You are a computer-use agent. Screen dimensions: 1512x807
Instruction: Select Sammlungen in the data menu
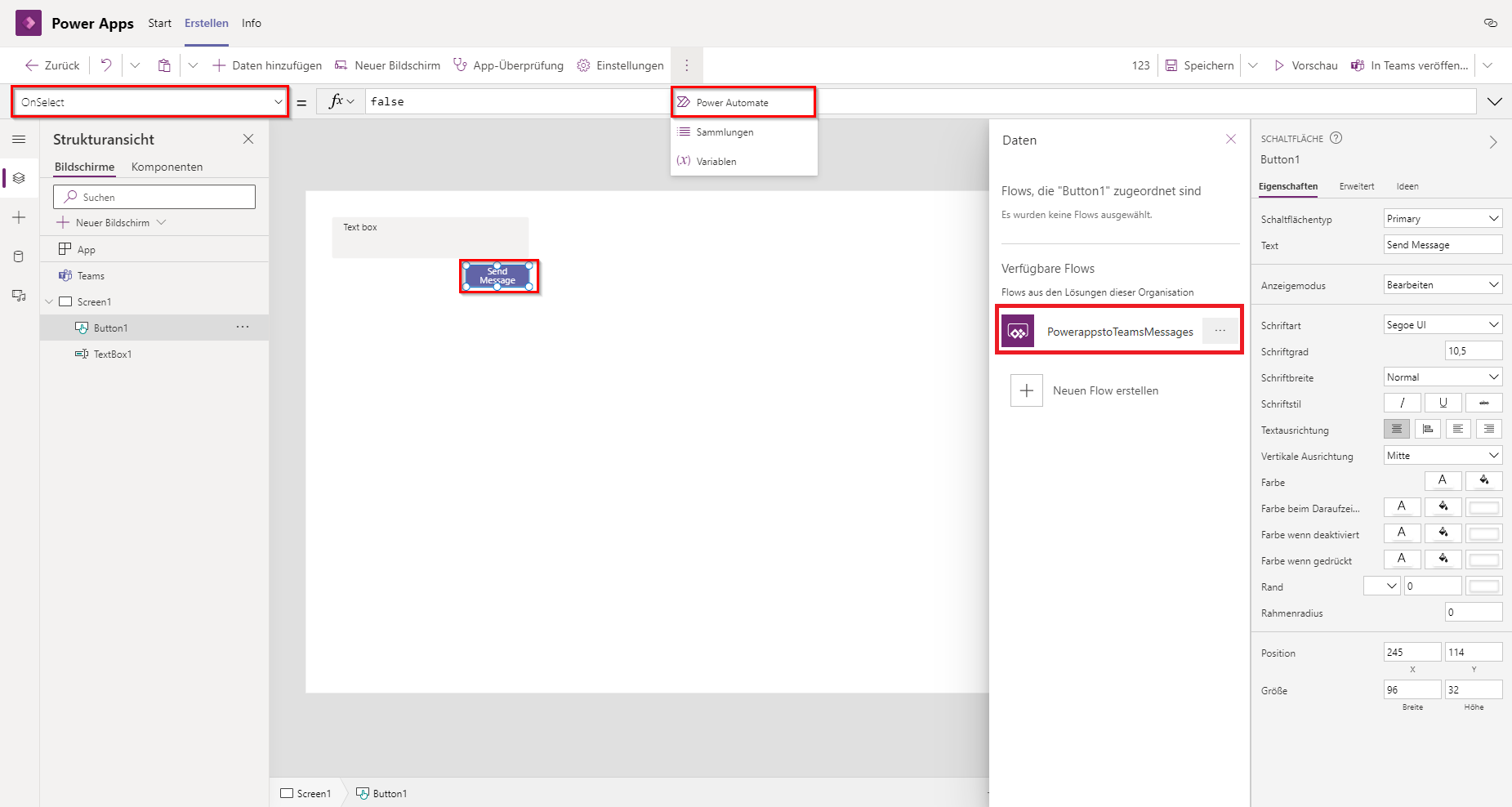click(x=724, y=132)
